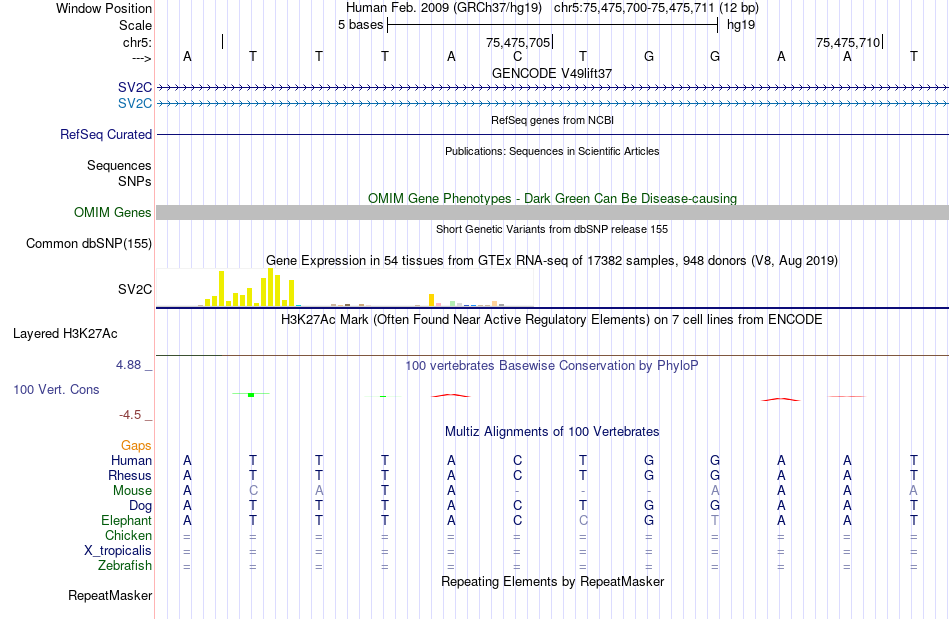Image resolution: width=950 pixels, height=619 pixels.
Task: Open Short Genetic Variants from dbSNP title
Action: [552, 229]
